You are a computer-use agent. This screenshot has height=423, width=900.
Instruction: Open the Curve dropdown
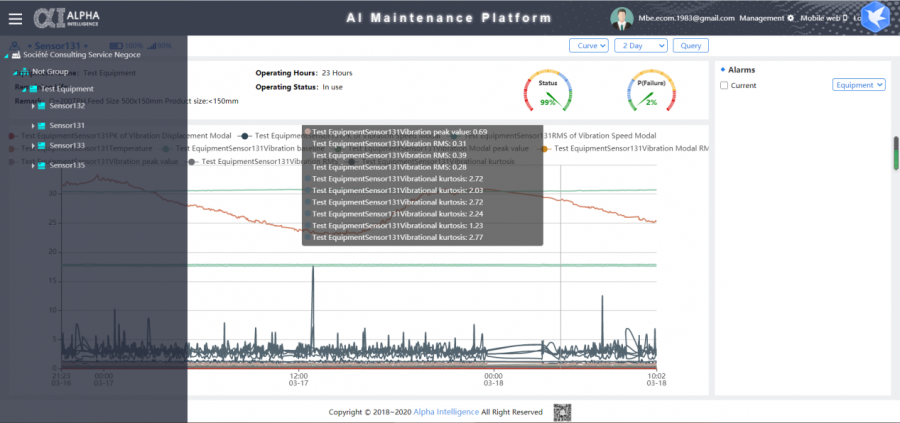click(x=589, y=45)
